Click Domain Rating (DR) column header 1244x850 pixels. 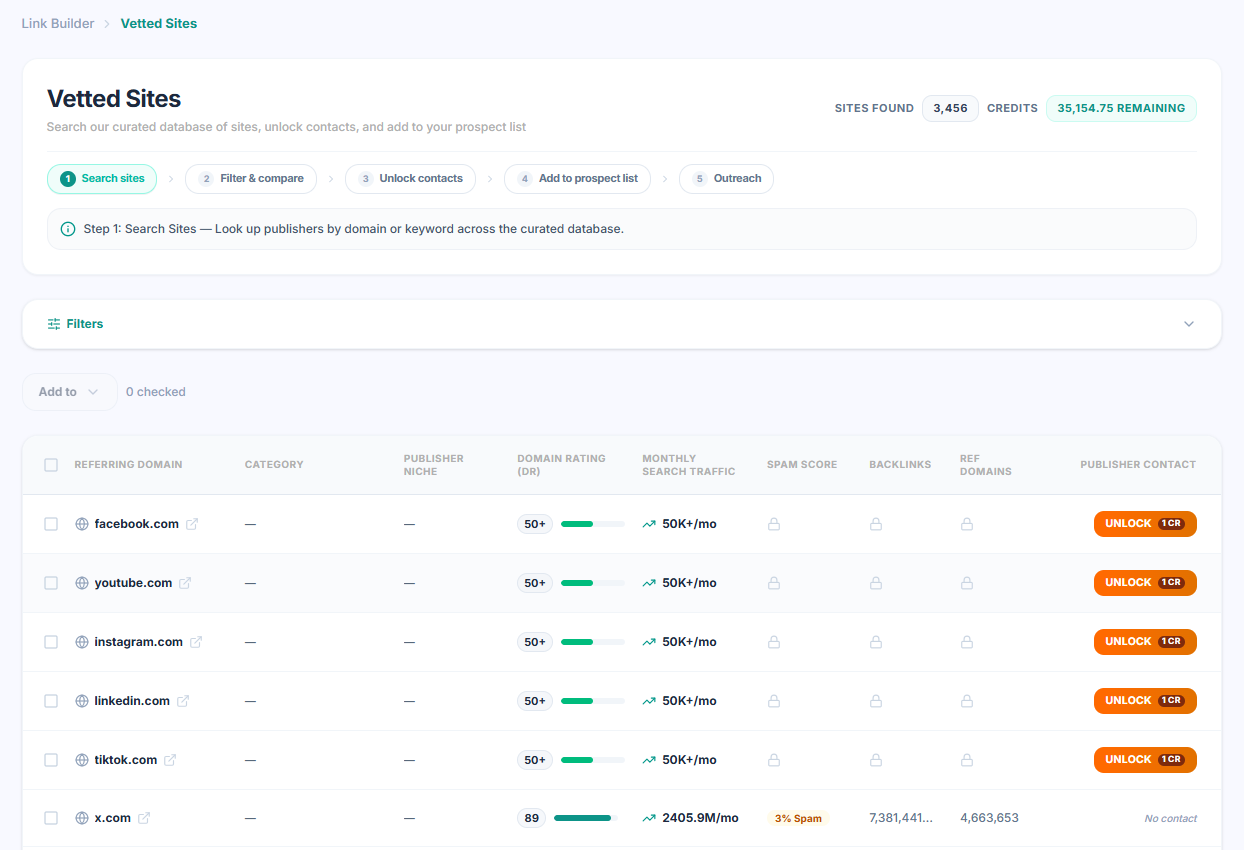tap(561, 465)
